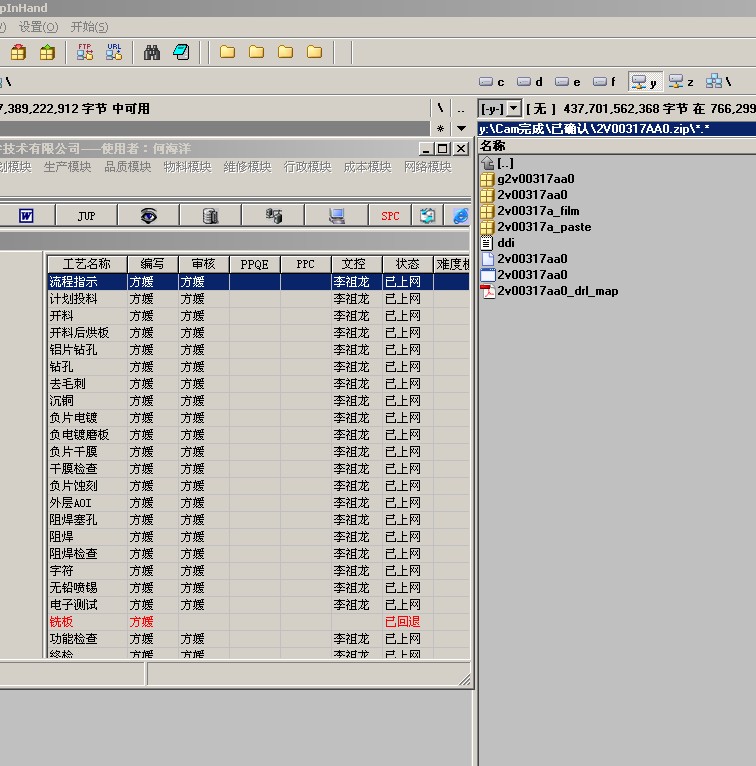Open search with the binoculars icon
Image resolution: width=756 pixels, height=766 pixels.
(x=152, y=52)
